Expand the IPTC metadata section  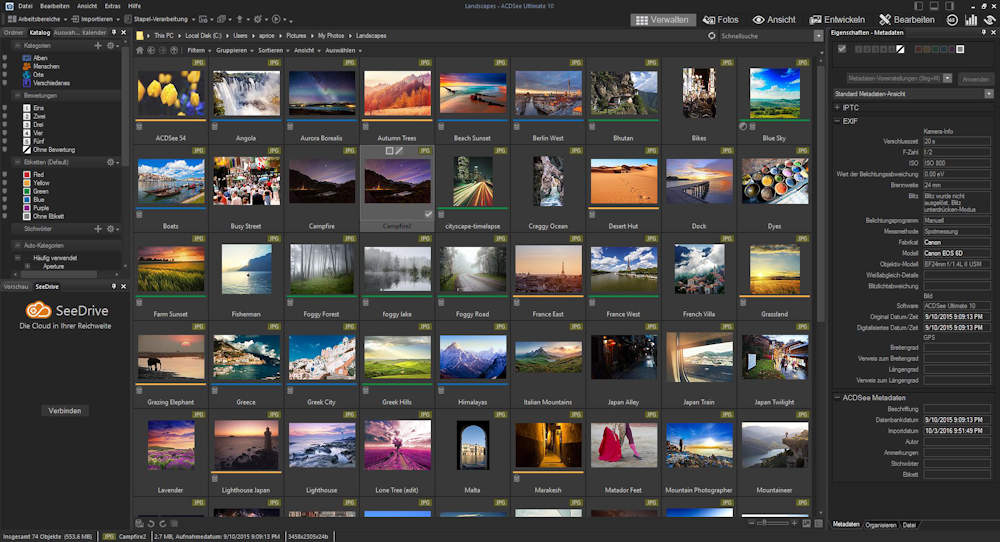click(836, 107)
